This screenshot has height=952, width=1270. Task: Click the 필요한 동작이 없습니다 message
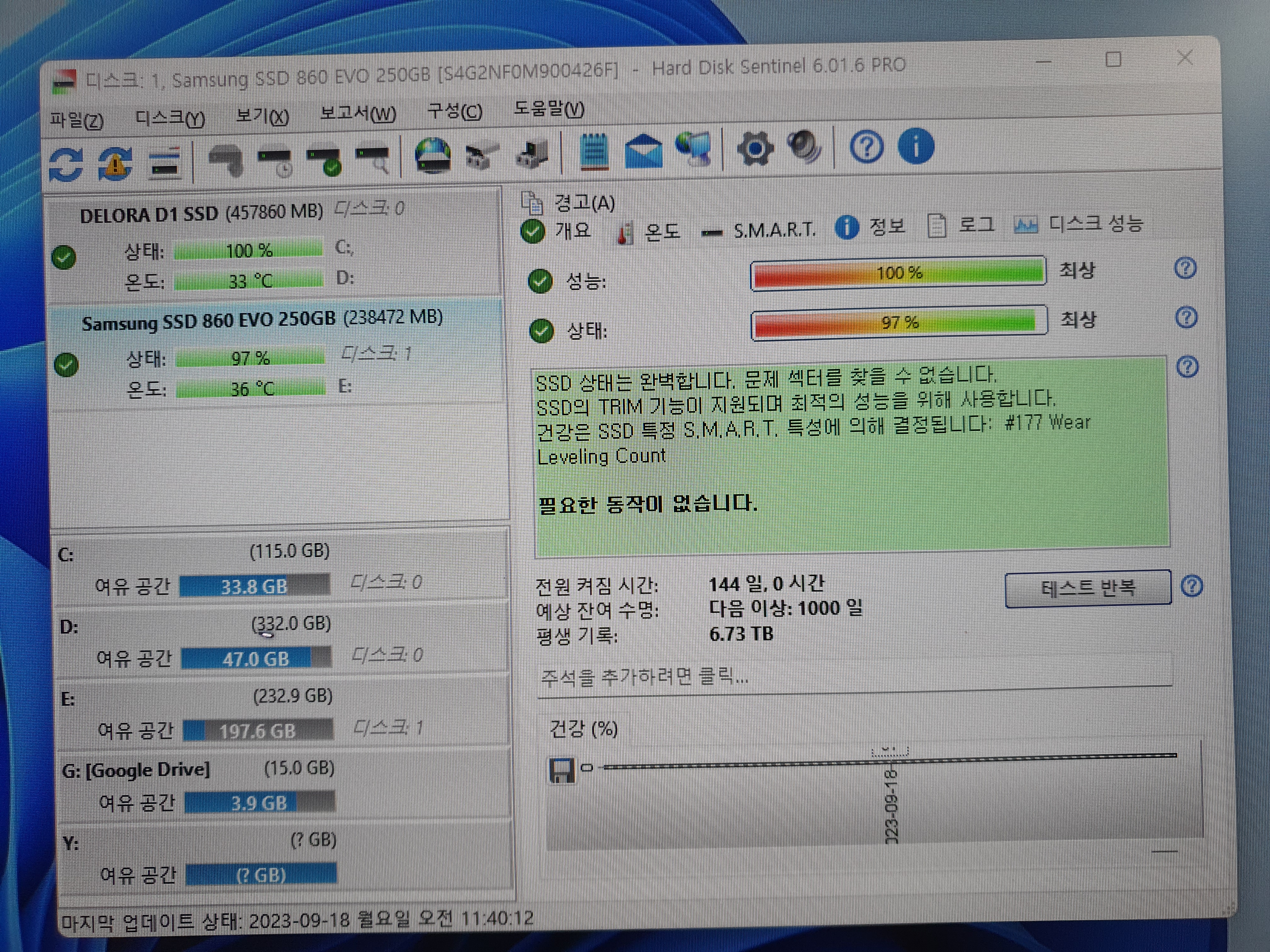648,504
